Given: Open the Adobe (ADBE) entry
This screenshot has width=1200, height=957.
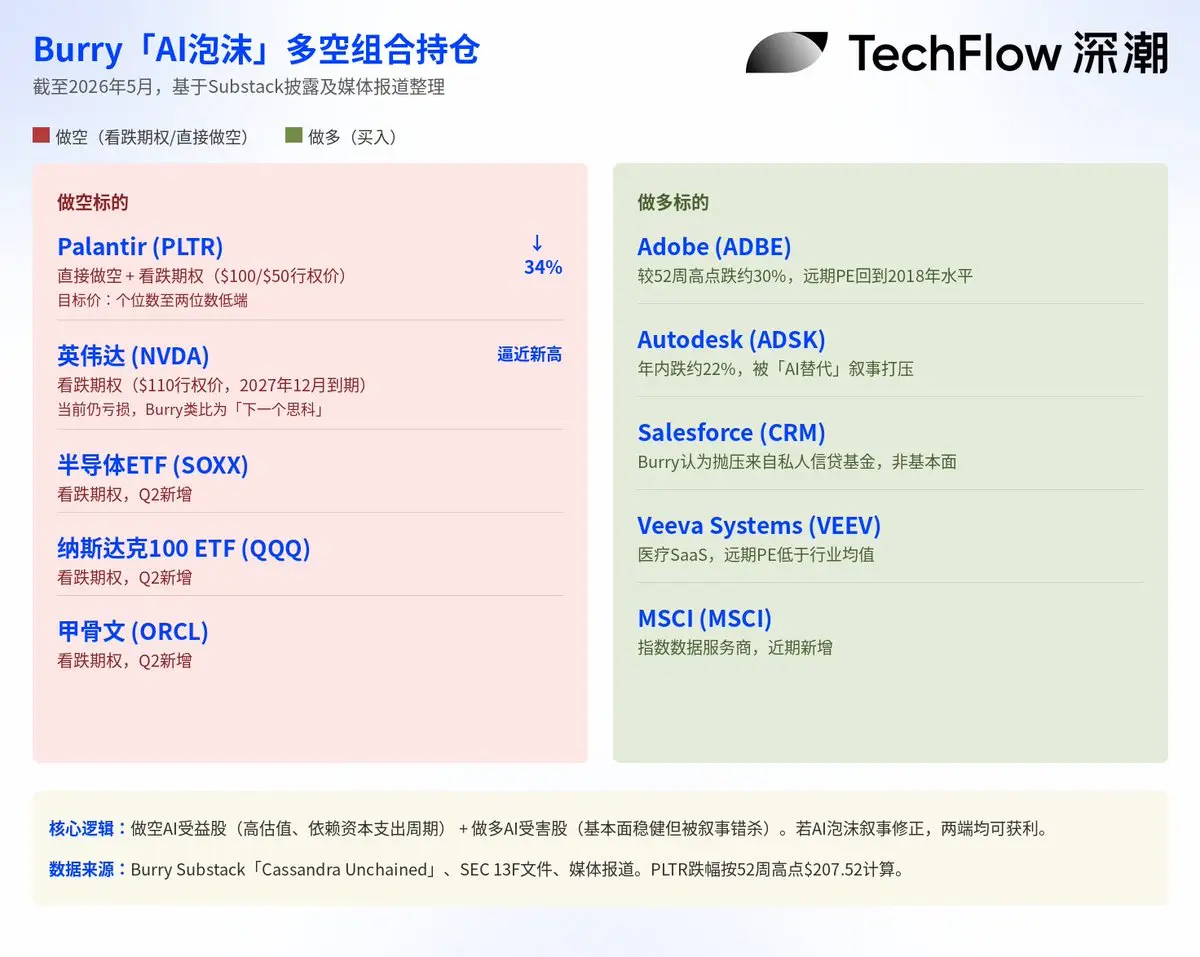Looking at the screenshot, I should pos(714,246).
